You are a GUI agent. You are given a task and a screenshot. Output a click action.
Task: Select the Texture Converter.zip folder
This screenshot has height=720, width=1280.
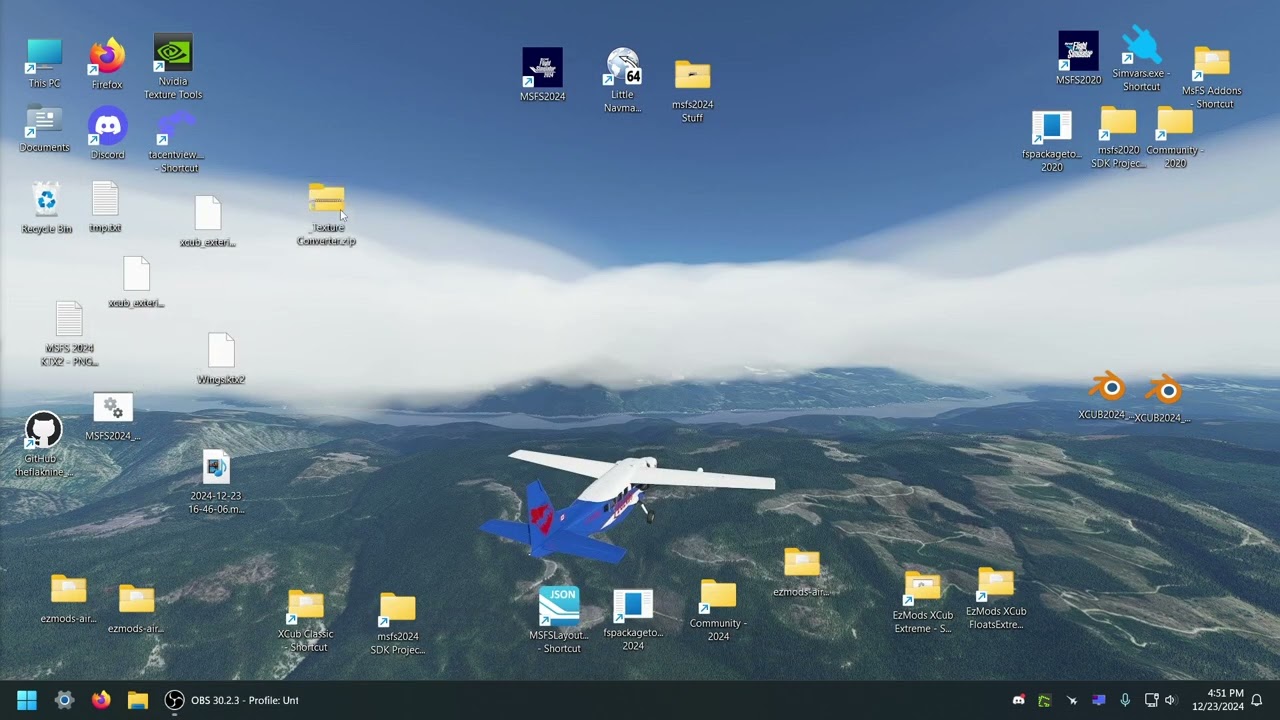[326, 215]
